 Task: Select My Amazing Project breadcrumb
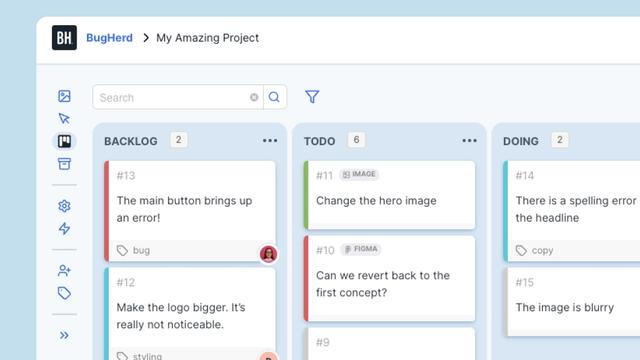207,38
